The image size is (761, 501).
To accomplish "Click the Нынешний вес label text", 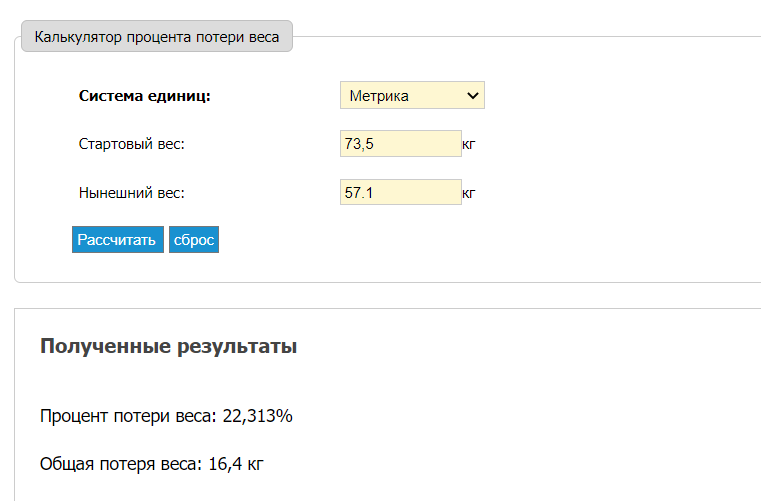I will tap(132, 193).
